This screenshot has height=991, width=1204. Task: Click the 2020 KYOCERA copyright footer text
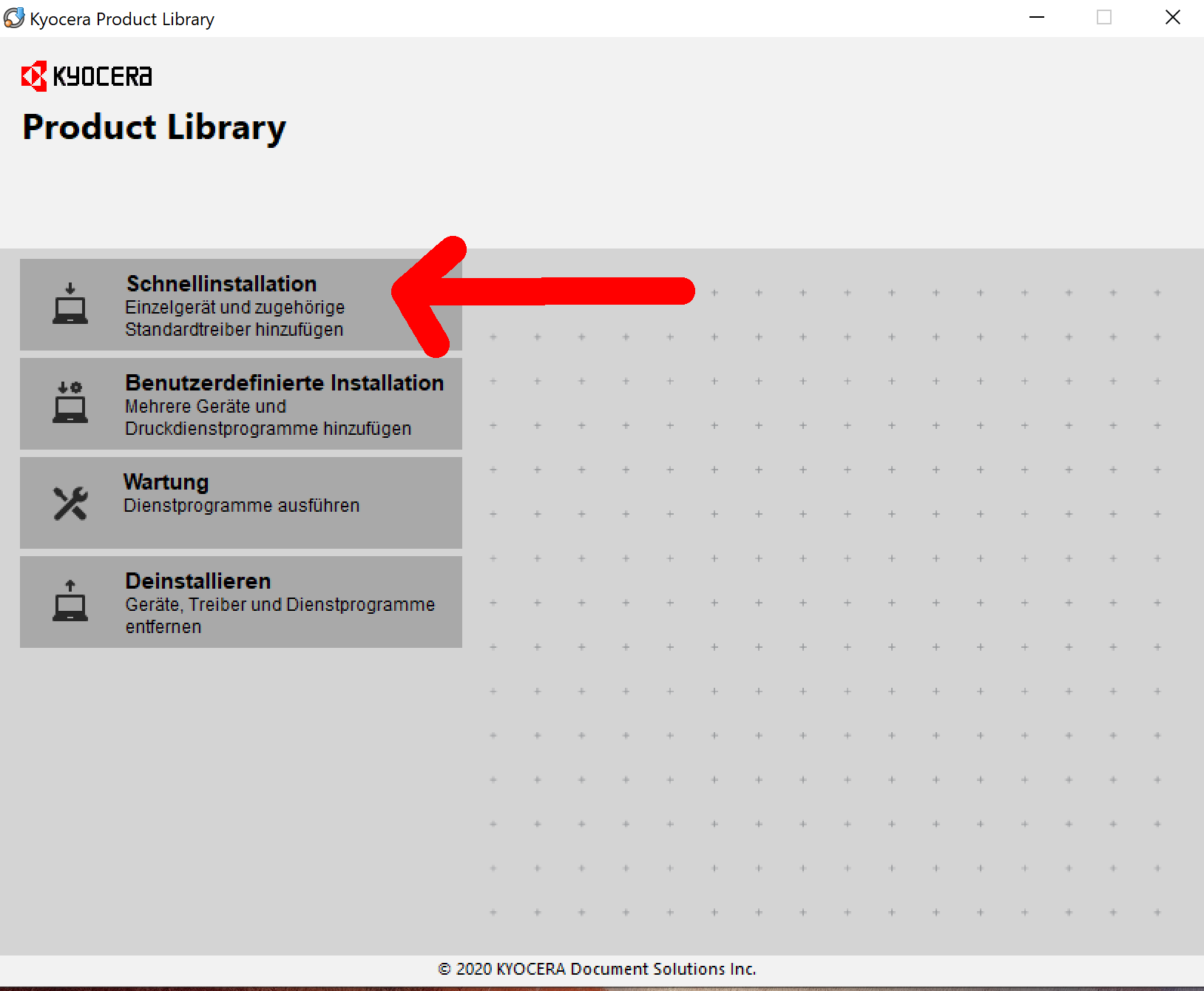tap(597, 969)
